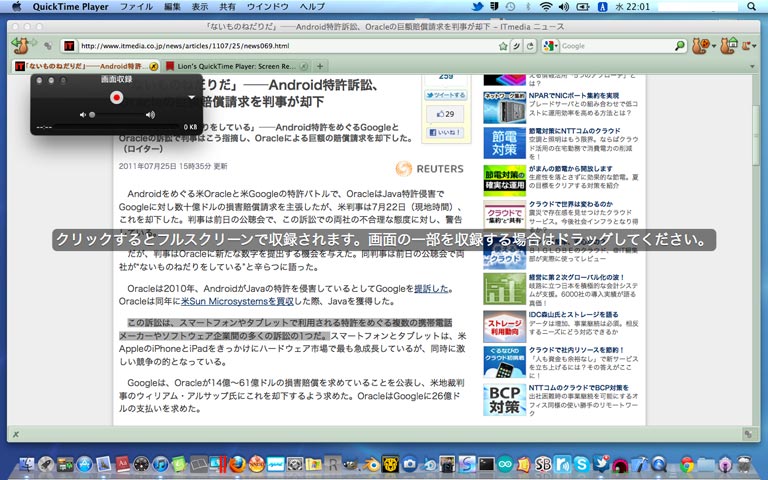Click the ストレージ利用動向 thumbnail
Image resolution: width=768 pixels, height=480 pixels.
(504, 326)
